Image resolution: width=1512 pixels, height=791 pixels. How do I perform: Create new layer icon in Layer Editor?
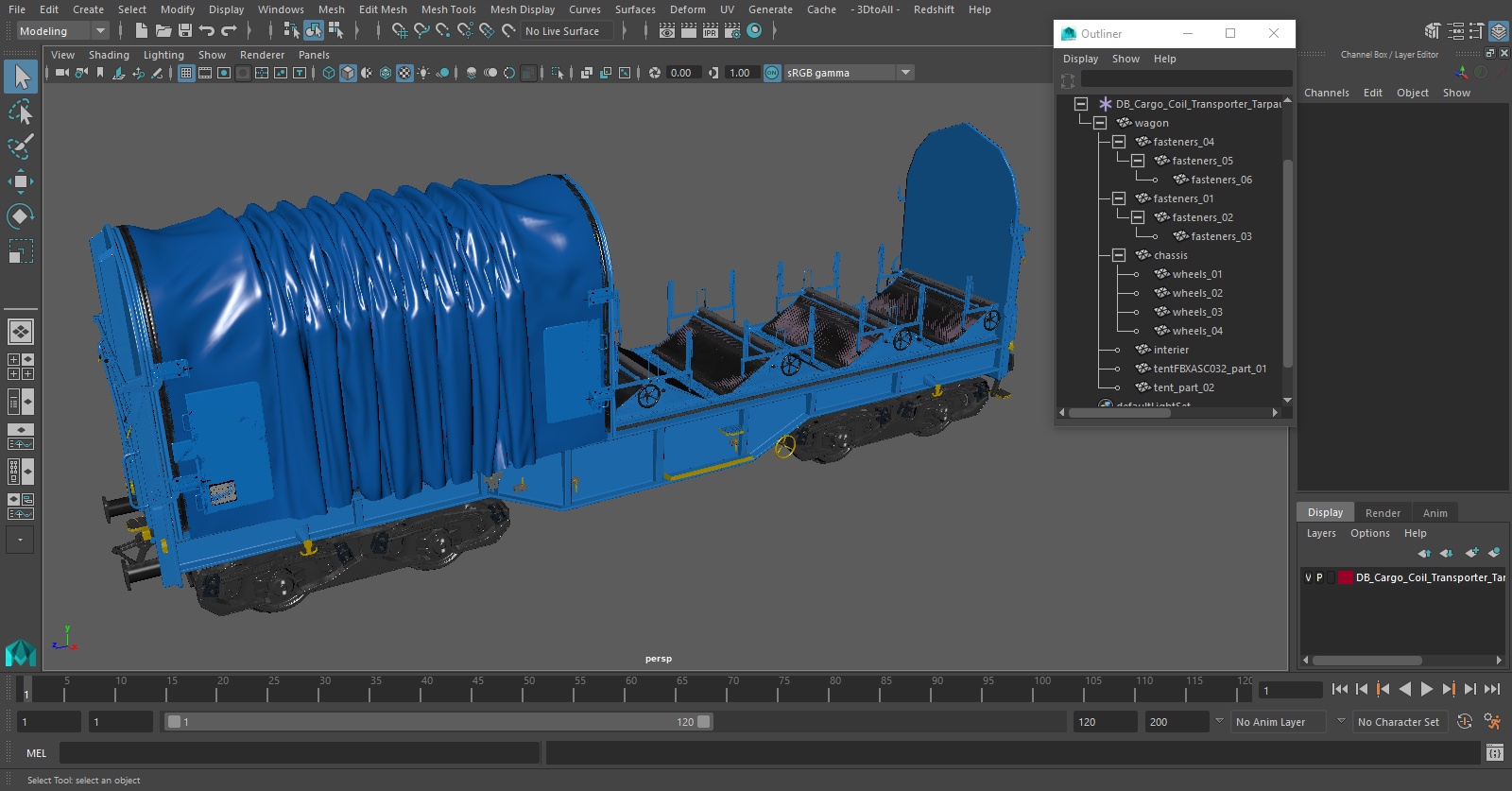point(1471,553)
